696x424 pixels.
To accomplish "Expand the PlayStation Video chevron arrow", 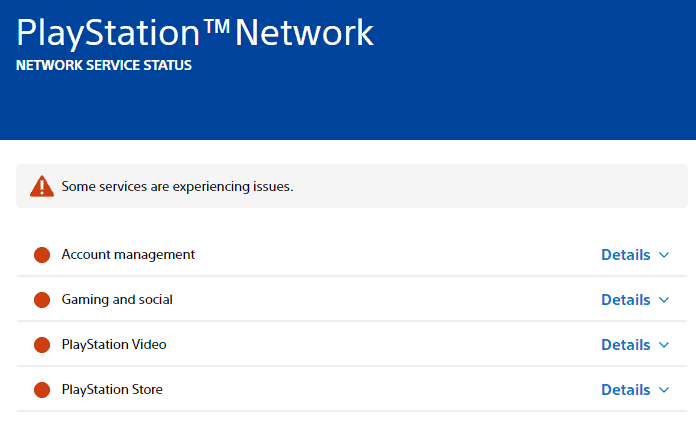I will pos(664,345).
